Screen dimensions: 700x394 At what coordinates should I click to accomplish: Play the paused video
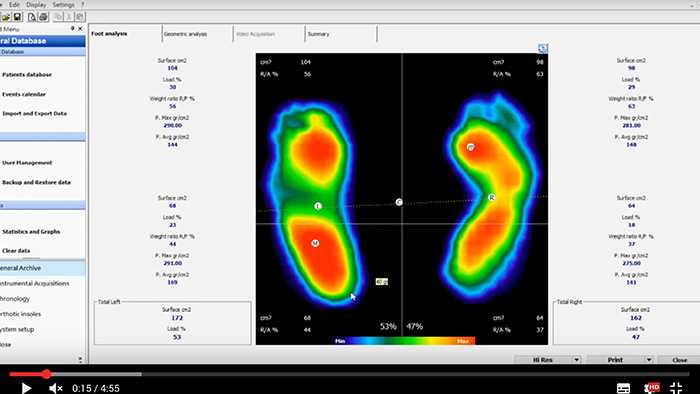26,388
